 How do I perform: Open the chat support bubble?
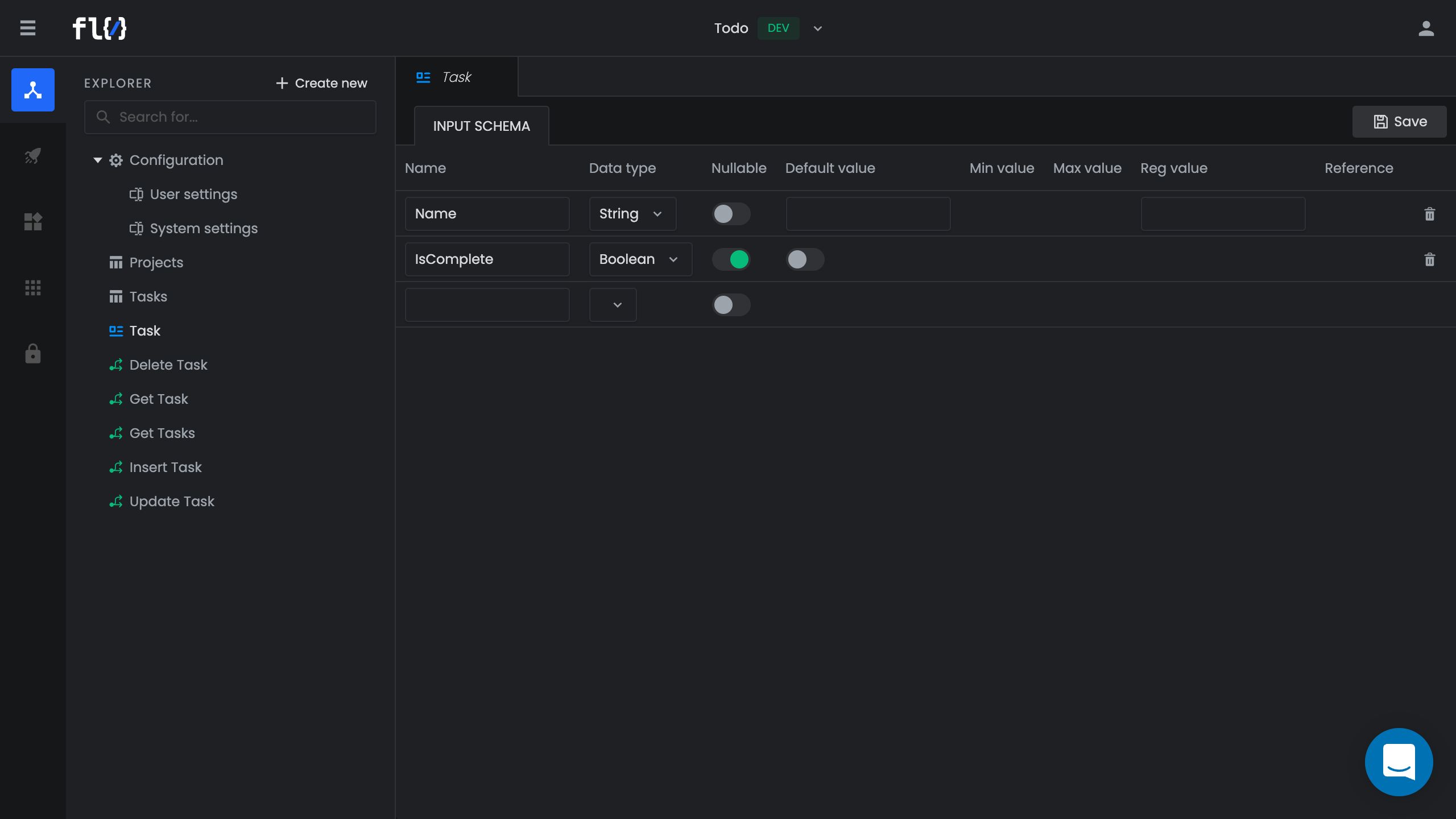click(x=1399, y=762)
